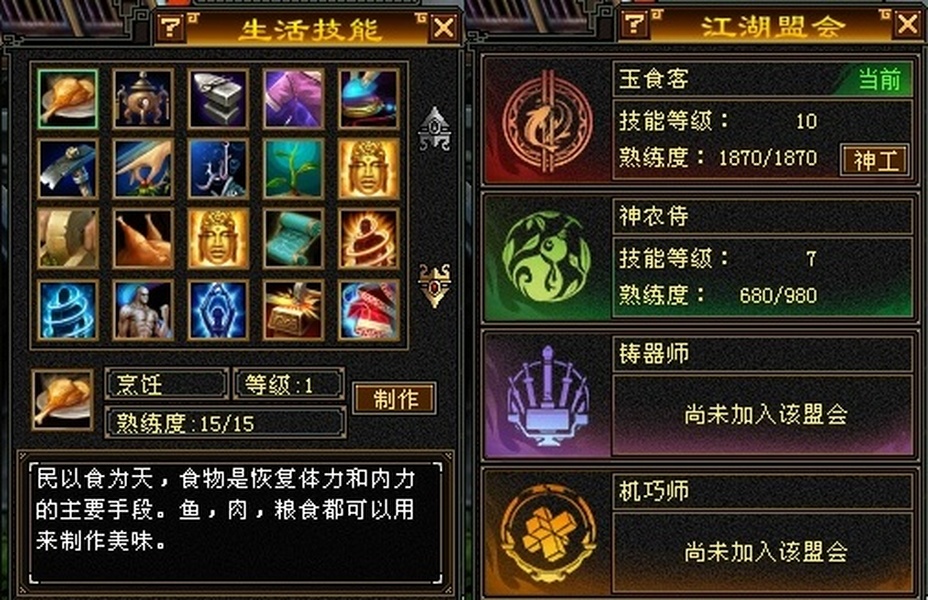The height and width of the screenshot is (600, 928).
Task: Select the pickaxe mining skill icon
Action: [x=67, y=169]
